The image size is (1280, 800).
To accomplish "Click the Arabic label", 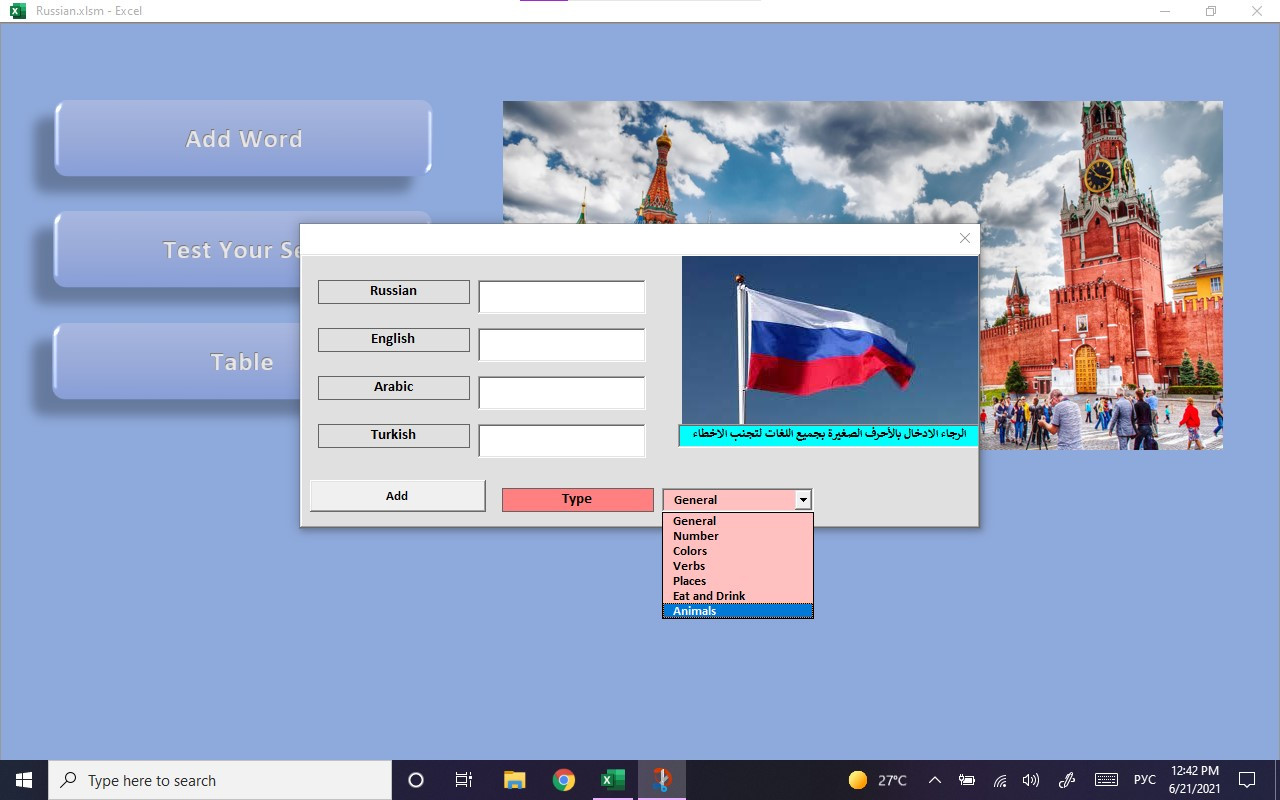I will [393, 387].
